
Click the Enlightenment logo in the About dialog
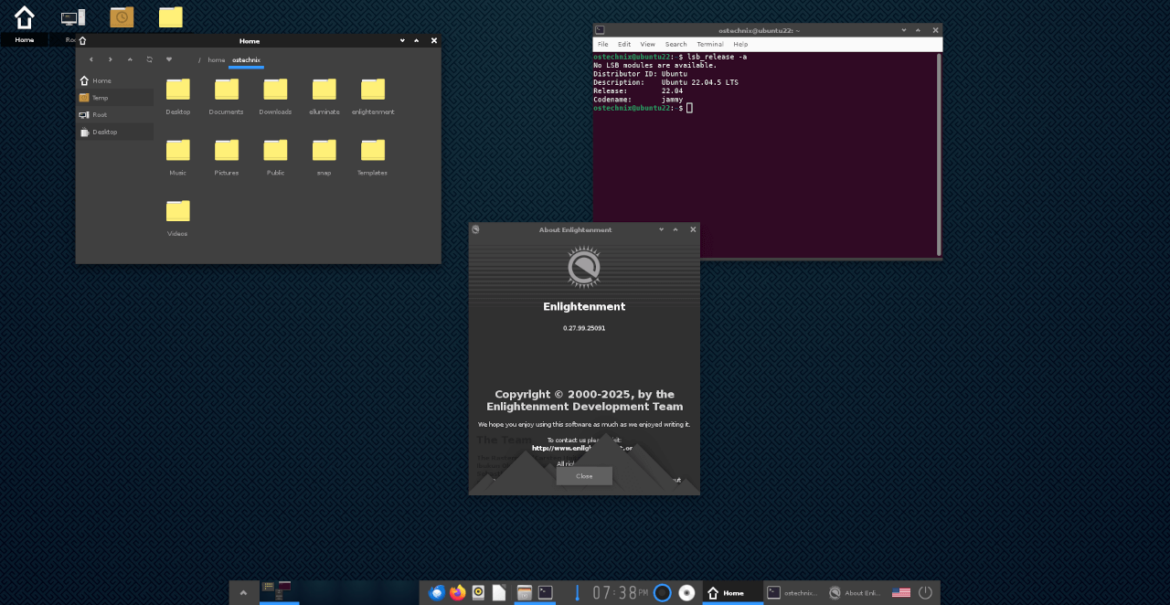[584, 266]
